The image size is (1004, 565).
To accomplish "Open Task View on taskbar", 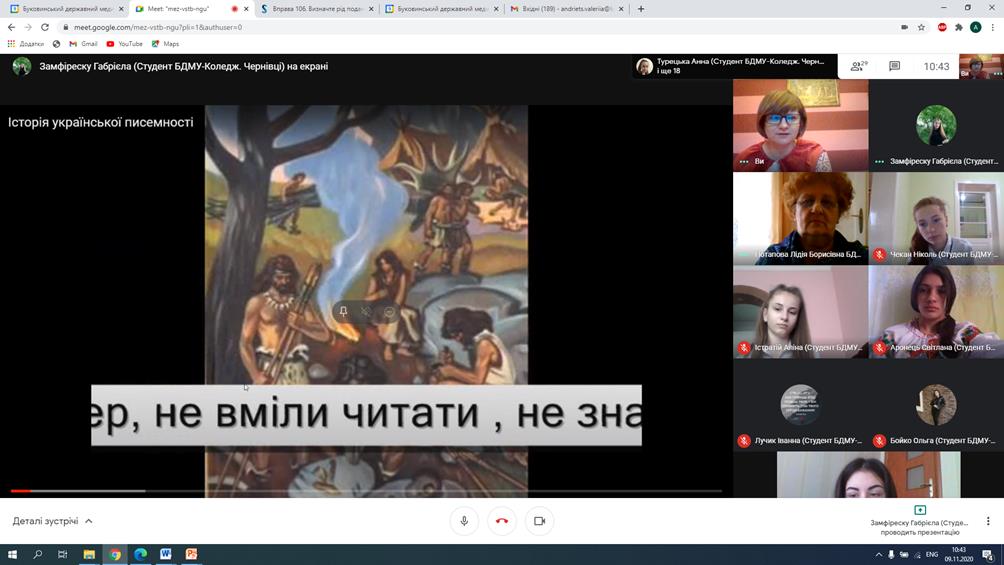I will point(62,554).
